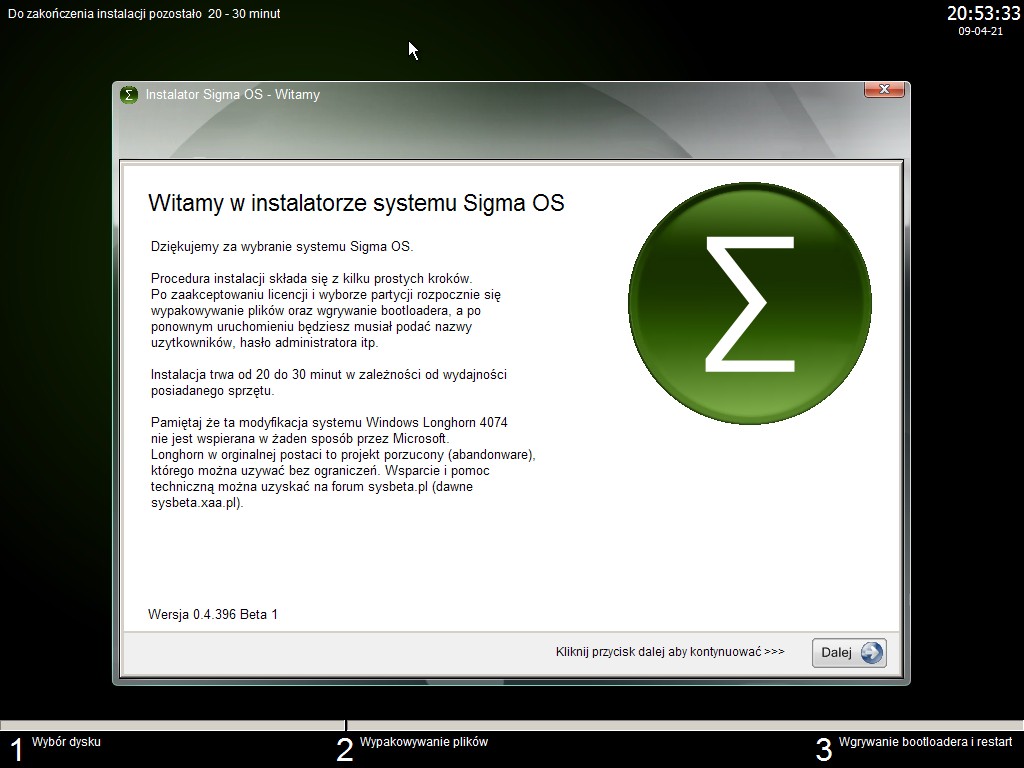Click the 'Wersja 0.4.396 Beta 1' version text
Viewport: 1024px width, 768px height.
213,614
